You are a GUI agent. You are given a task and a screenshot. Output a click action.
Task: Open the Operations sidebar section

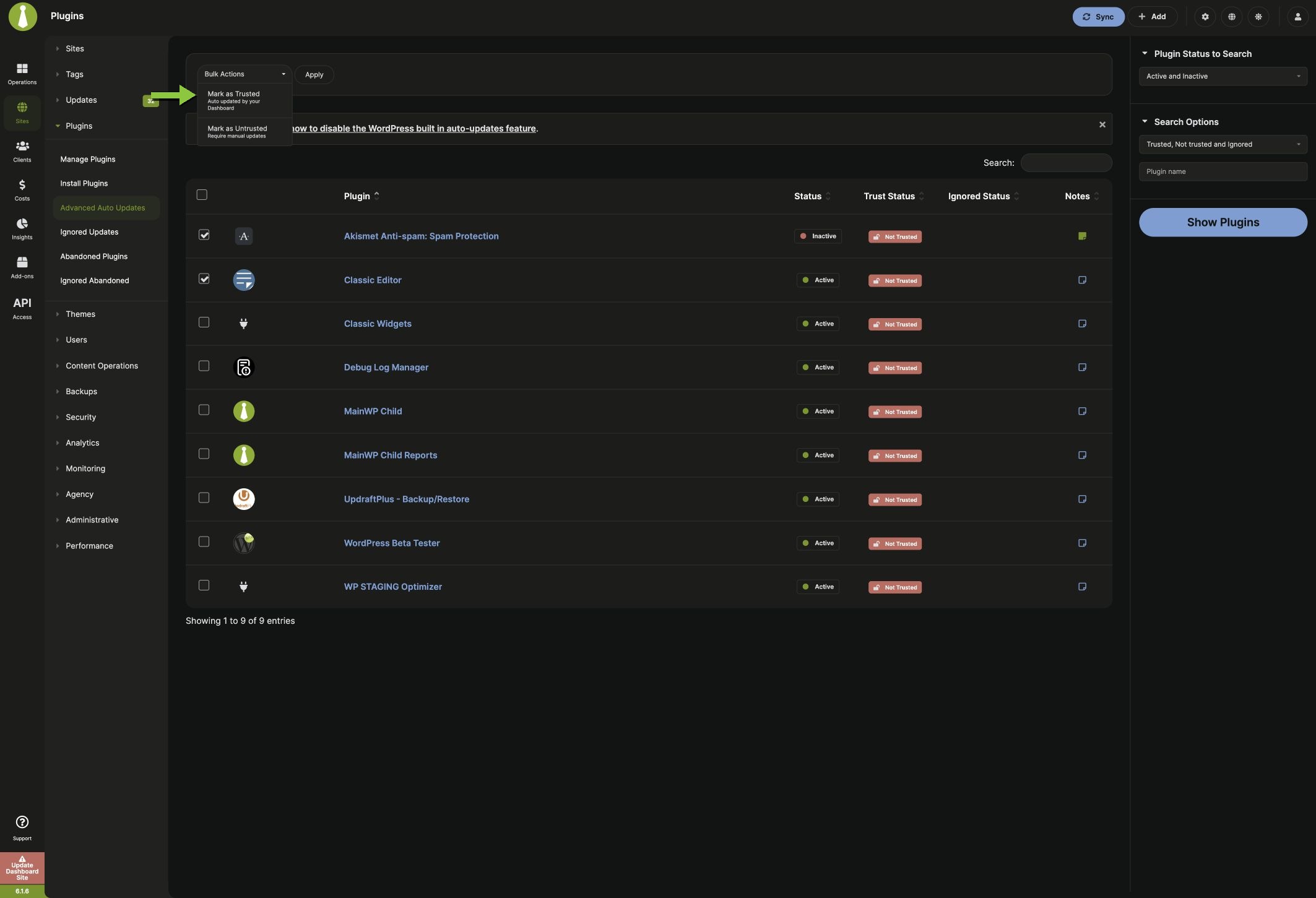click(22, 74)
